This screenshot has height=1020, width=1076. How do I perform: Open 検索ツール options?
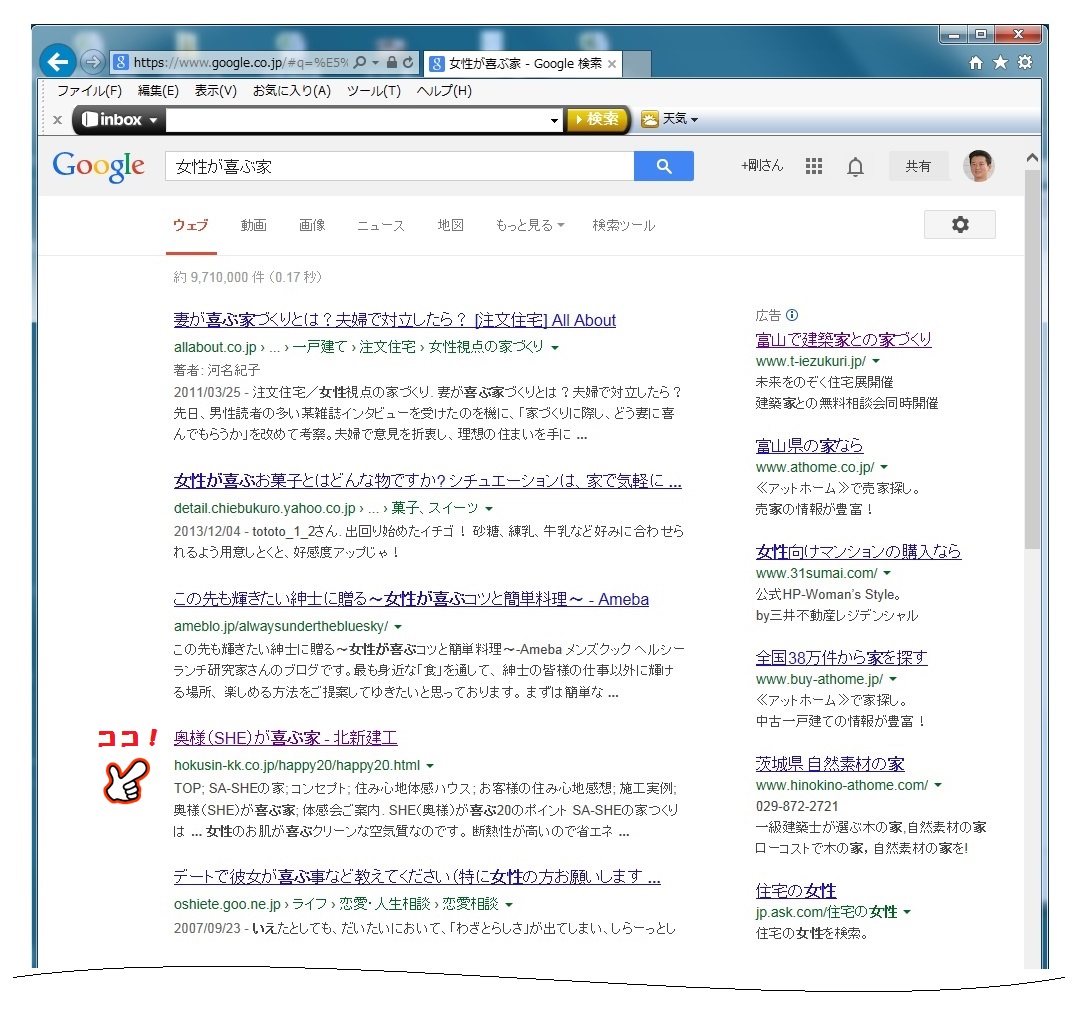pos(624,225)
